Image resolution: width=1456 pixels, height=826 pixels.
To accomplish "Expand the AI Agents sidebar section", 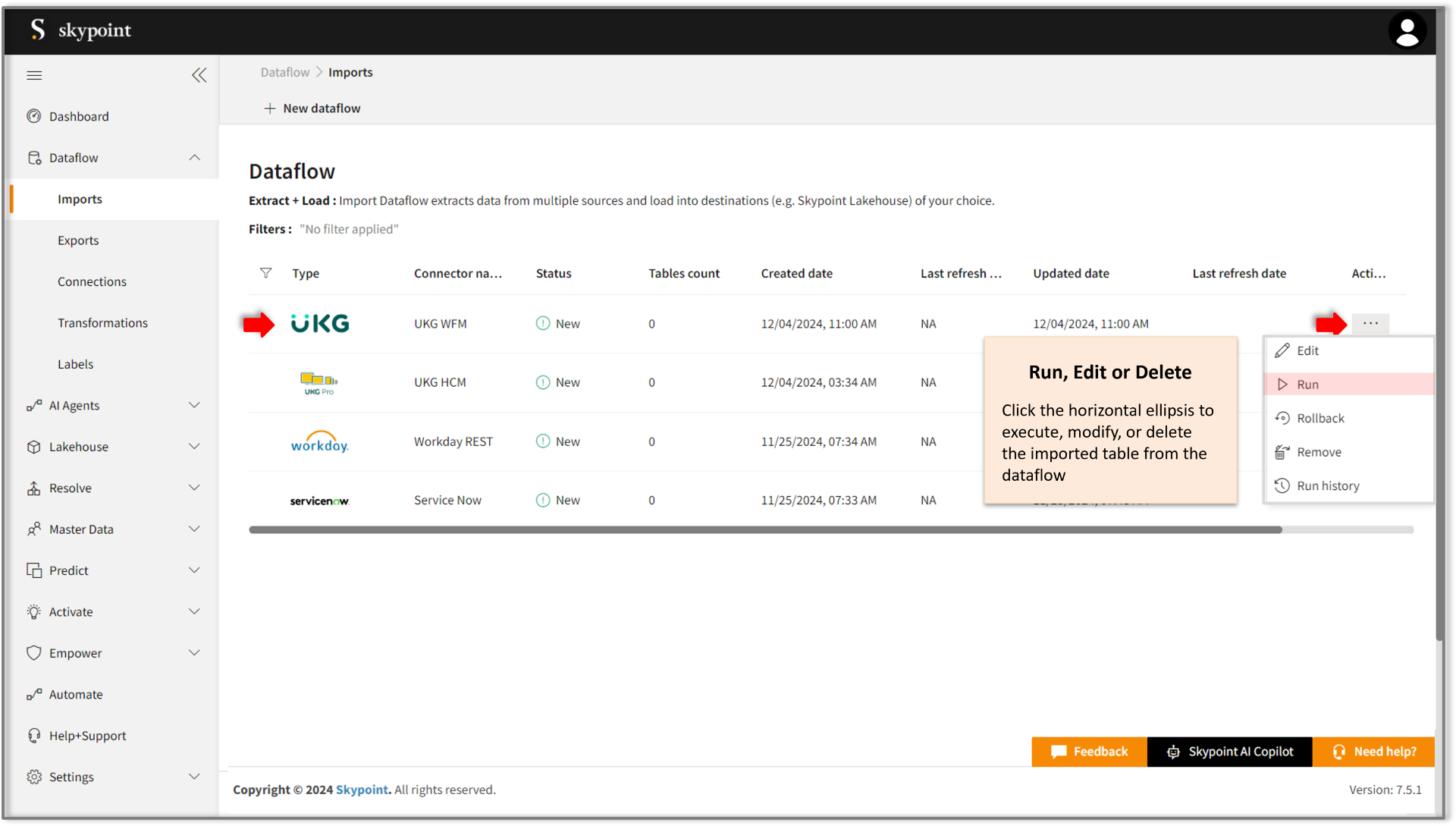I will pos(194,405).
